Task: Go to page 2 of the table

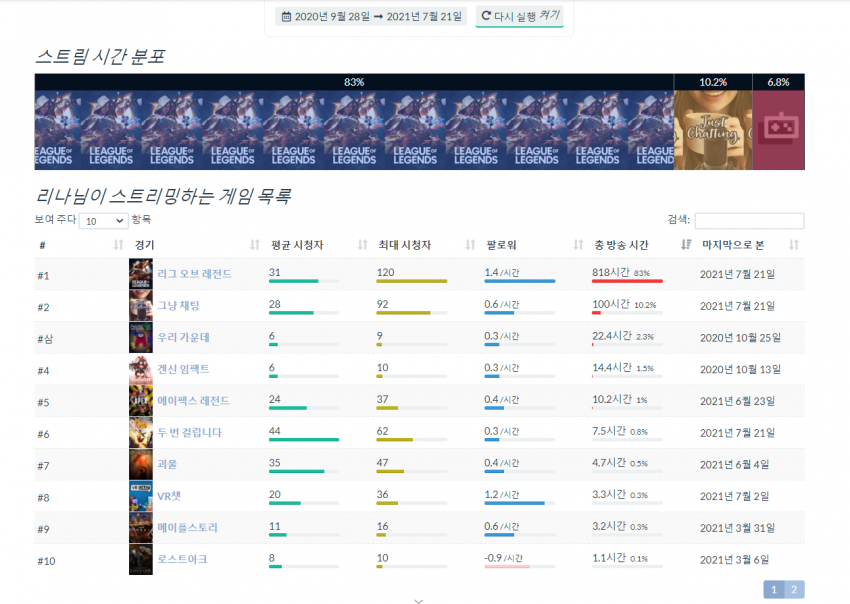Action: click(794, 589)
